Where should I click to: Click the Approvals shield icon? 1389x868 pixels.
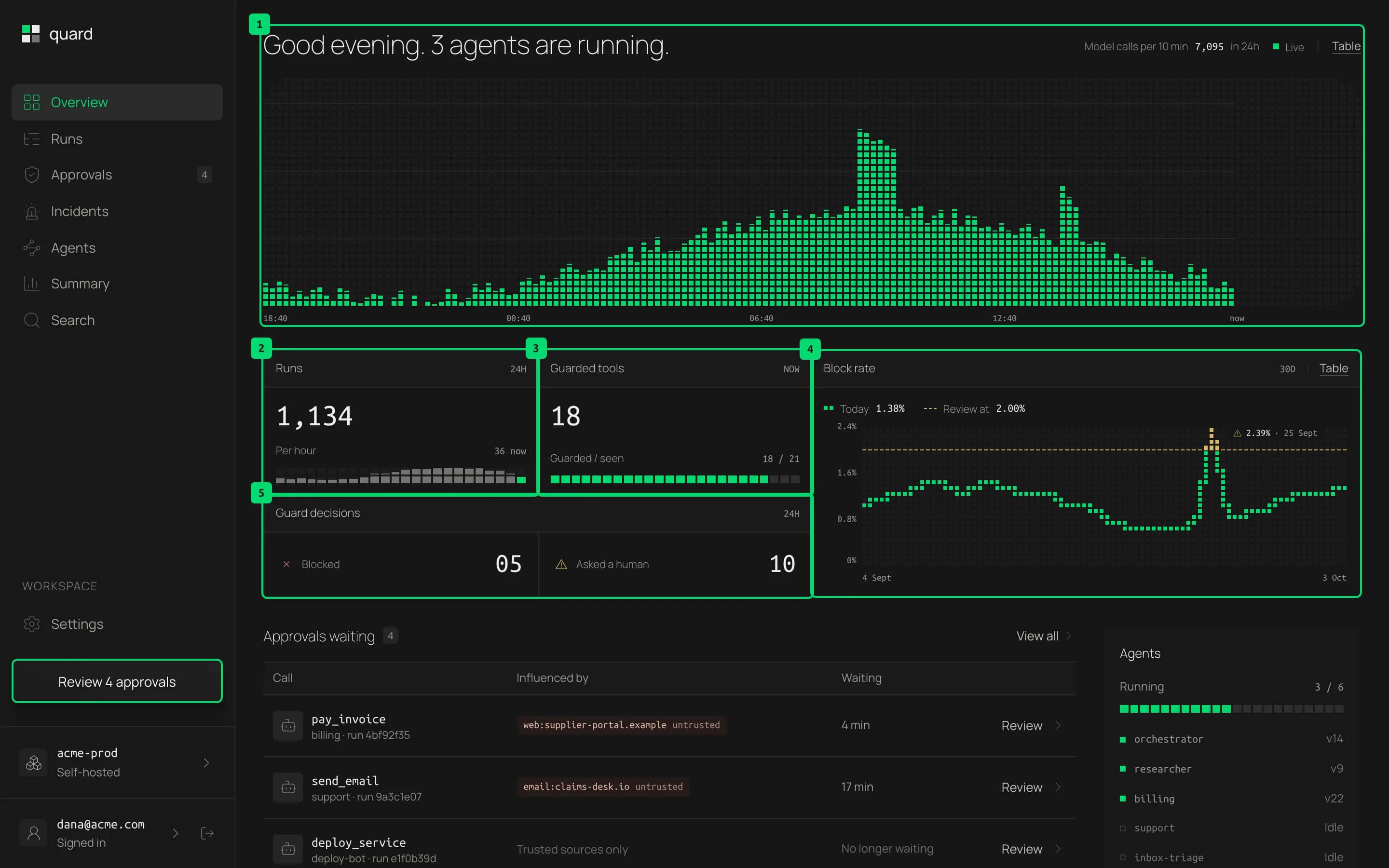(31, 175)
